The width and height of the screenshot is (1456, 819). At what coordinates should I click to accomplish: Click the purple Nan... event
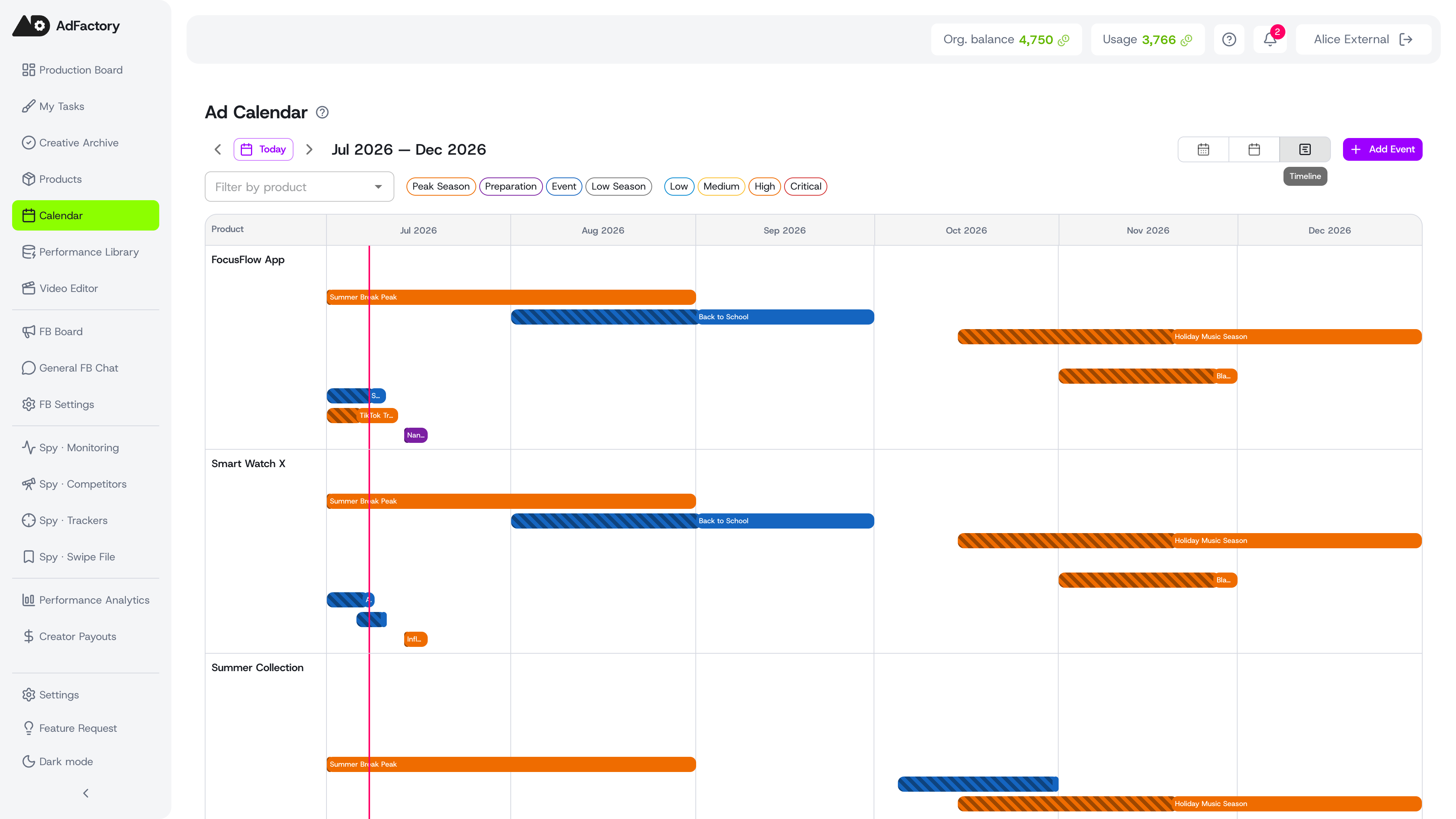pos(416,435)
